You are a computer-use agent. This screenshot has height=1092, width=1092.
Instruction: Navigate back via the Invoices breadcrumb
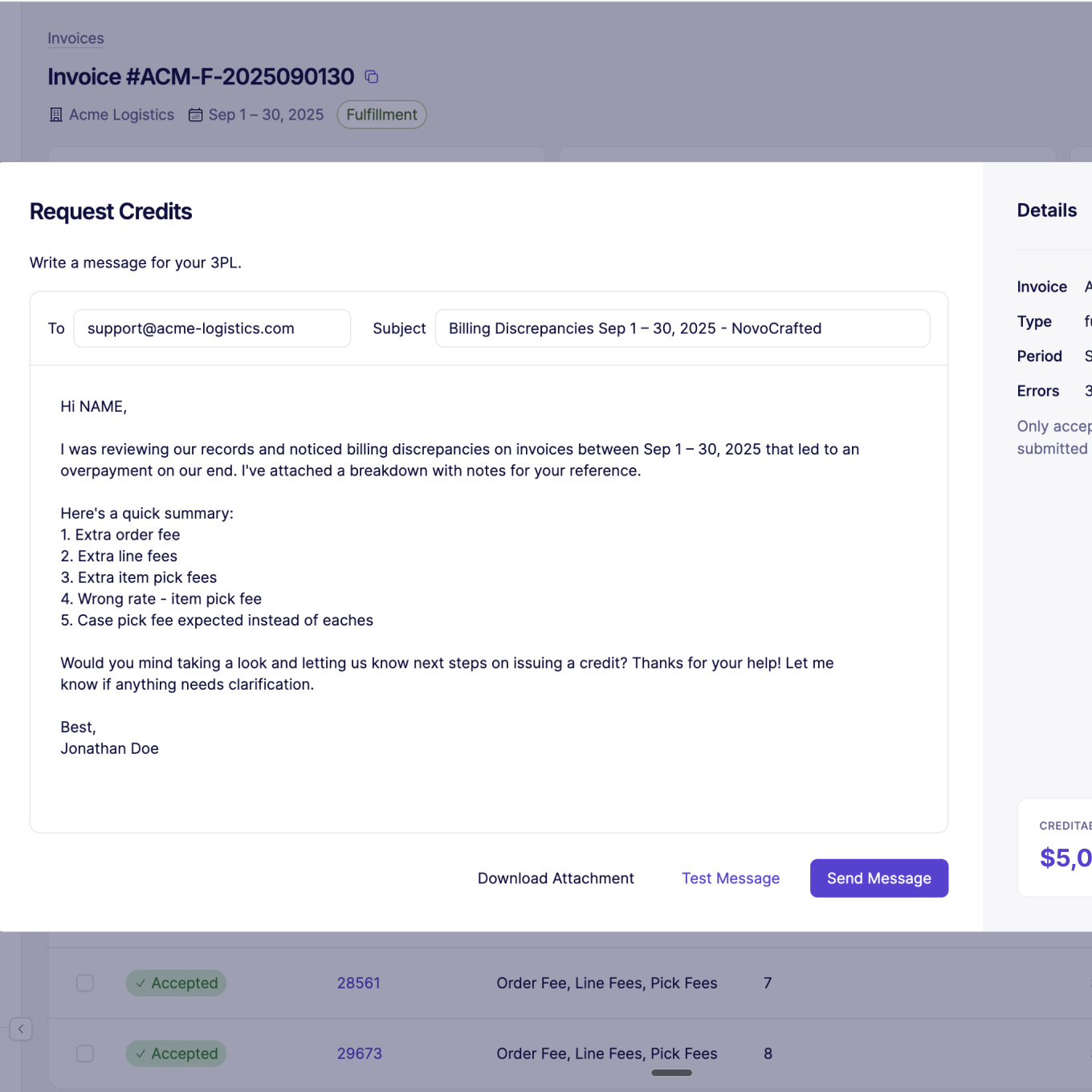click(75, 38)
